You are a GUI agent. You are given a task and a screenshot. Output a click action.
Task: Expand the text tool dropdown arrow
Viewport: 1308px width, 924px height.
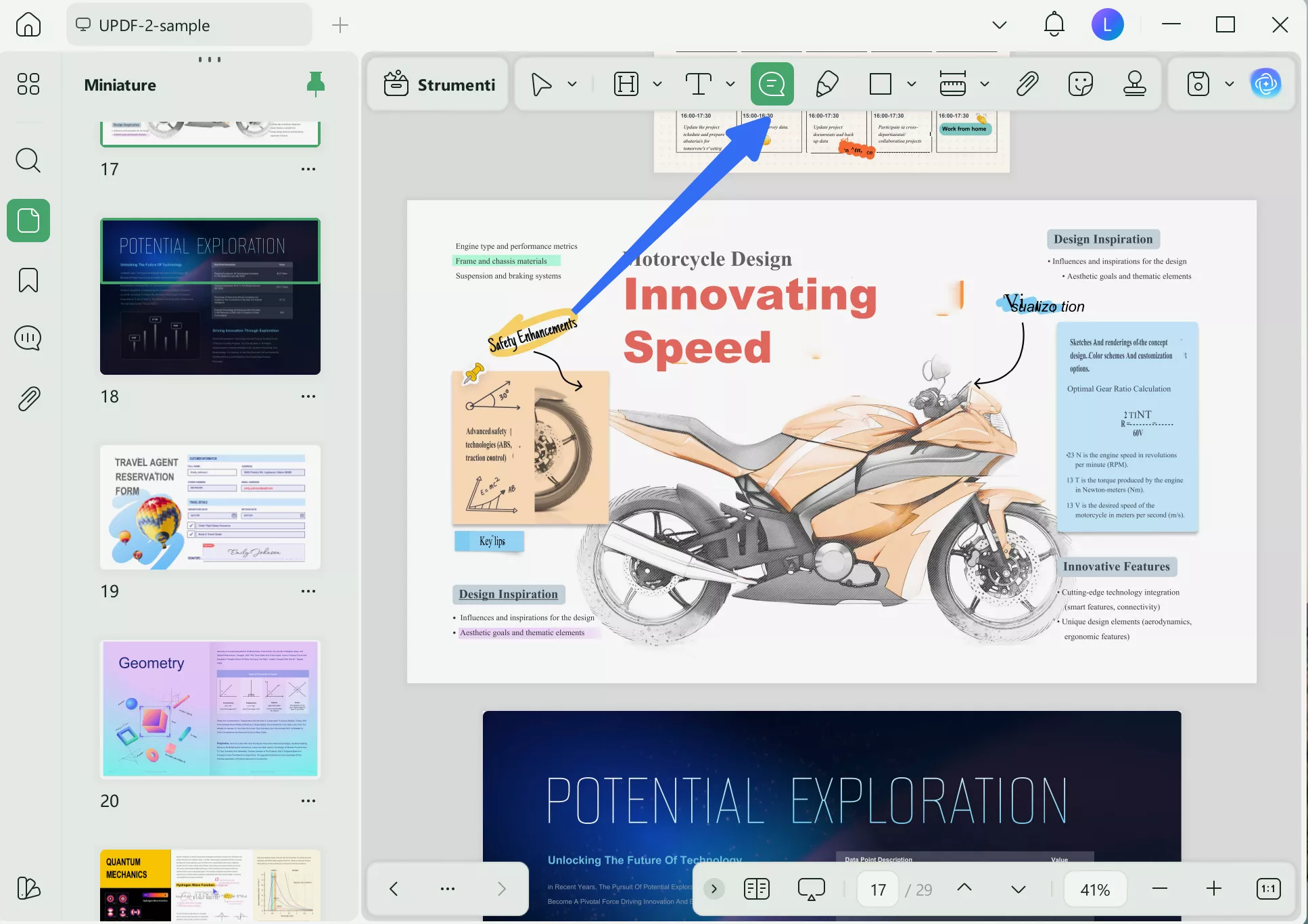730,84
